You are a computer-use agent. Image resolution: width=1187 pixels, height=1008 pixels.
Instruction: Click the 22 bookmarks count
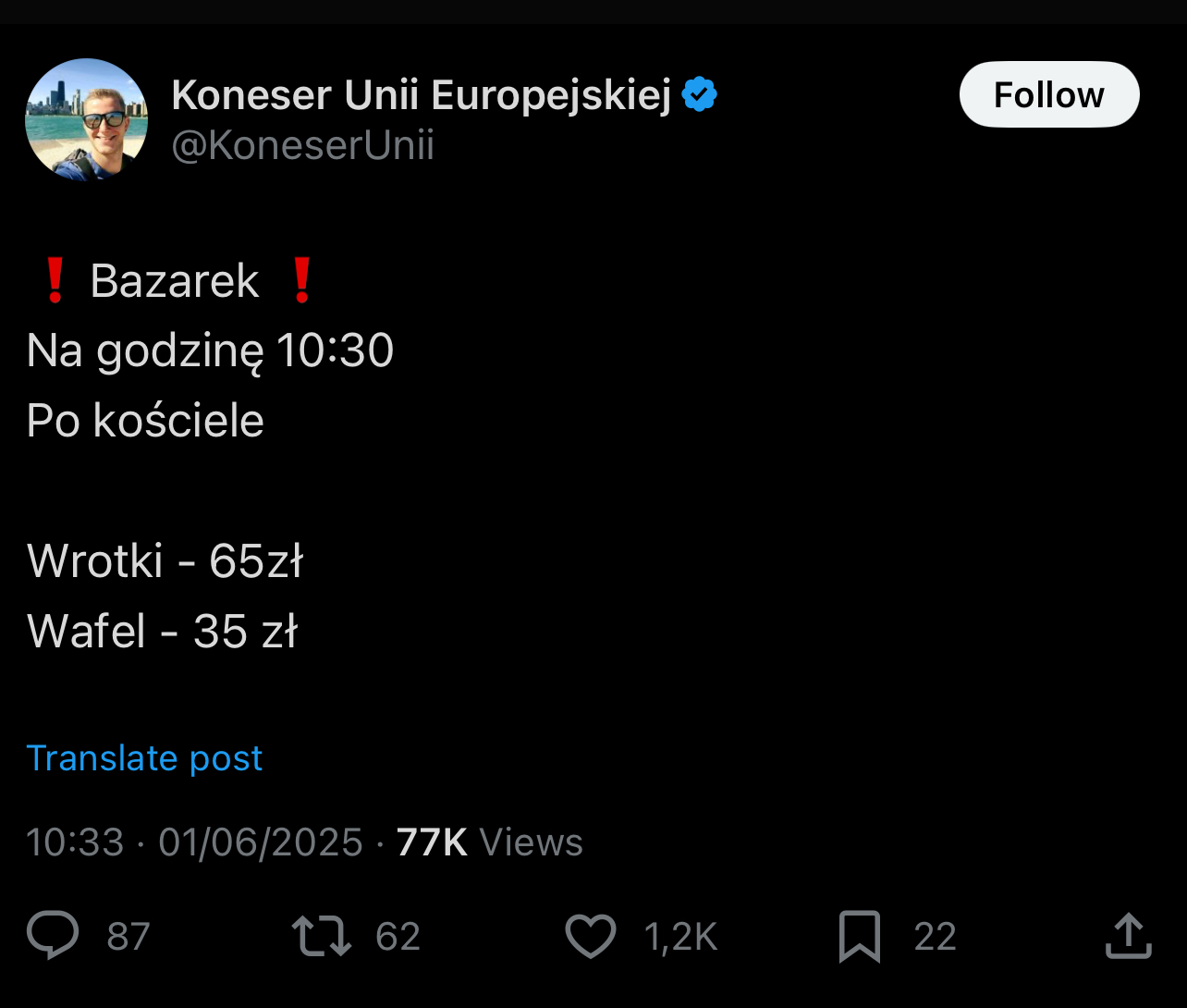(935, 937)
